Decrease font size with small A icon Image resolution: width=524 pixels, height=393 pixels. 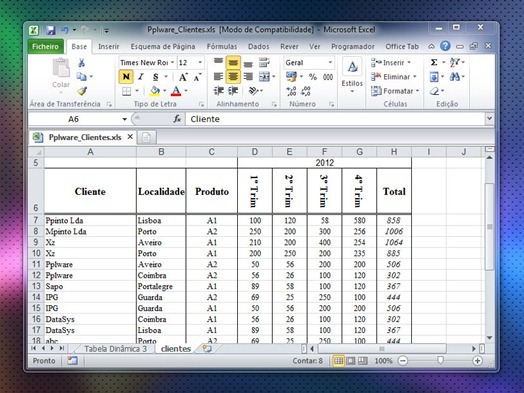tap(198, 78)
